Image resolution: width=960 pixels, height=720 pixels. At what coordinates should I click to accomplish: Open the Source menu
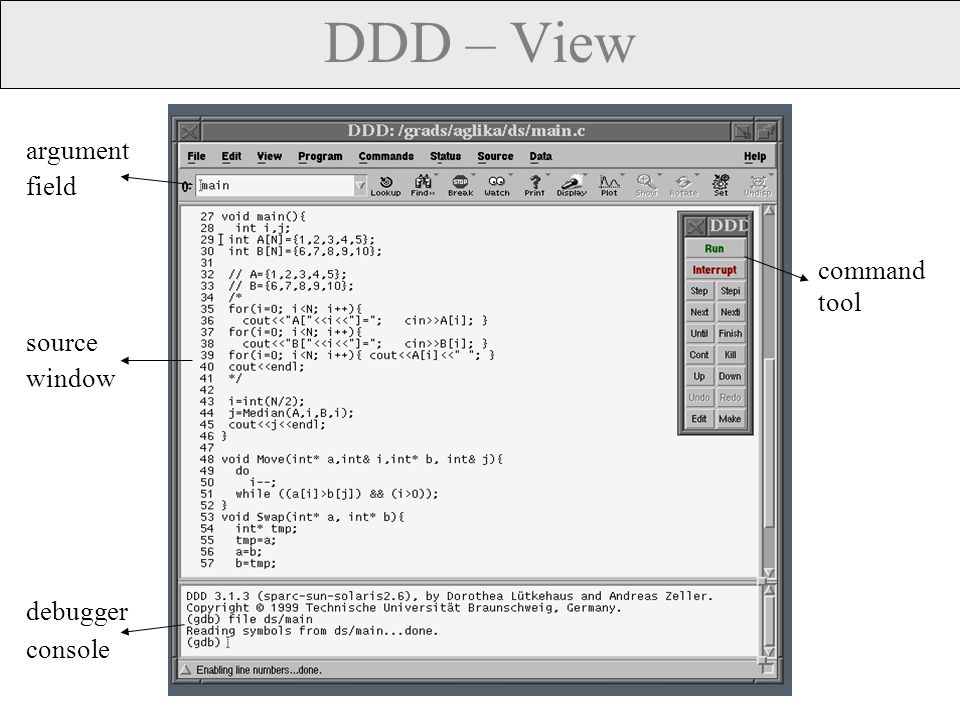(x=495, y=156)
